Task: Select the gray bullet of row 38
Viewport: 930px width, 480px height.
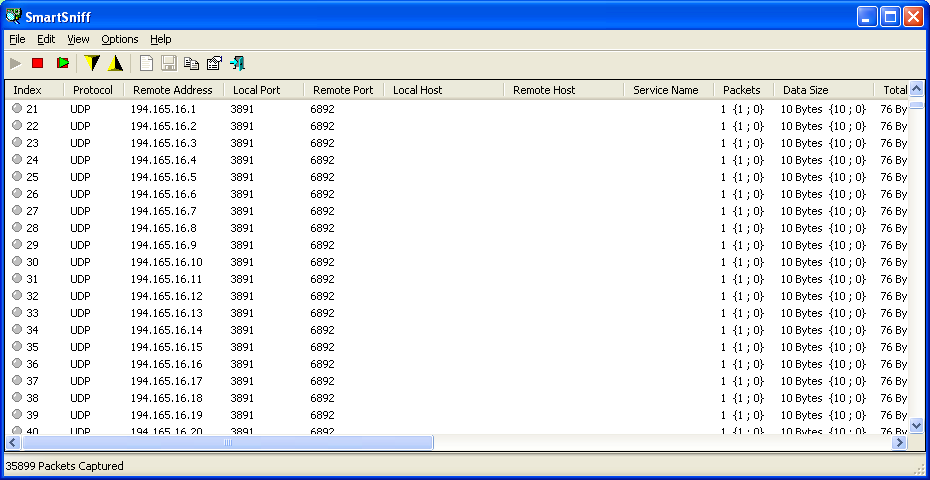Action: pyautogui.click(x=17, y=397)
